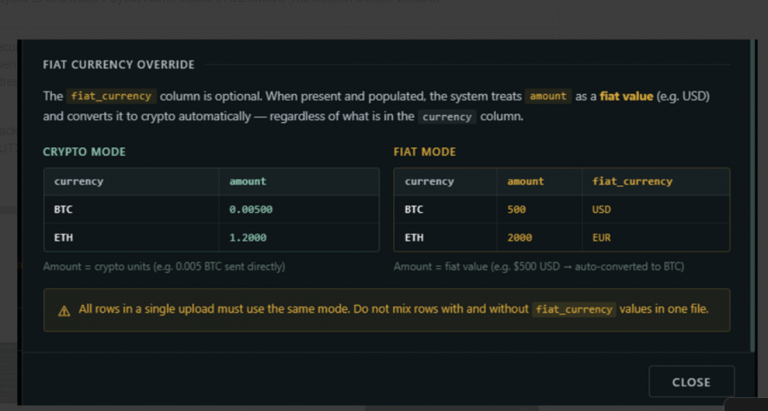Select the 1.2000 amount cell
Screen dimensions: 768x411
pos(299,238)
